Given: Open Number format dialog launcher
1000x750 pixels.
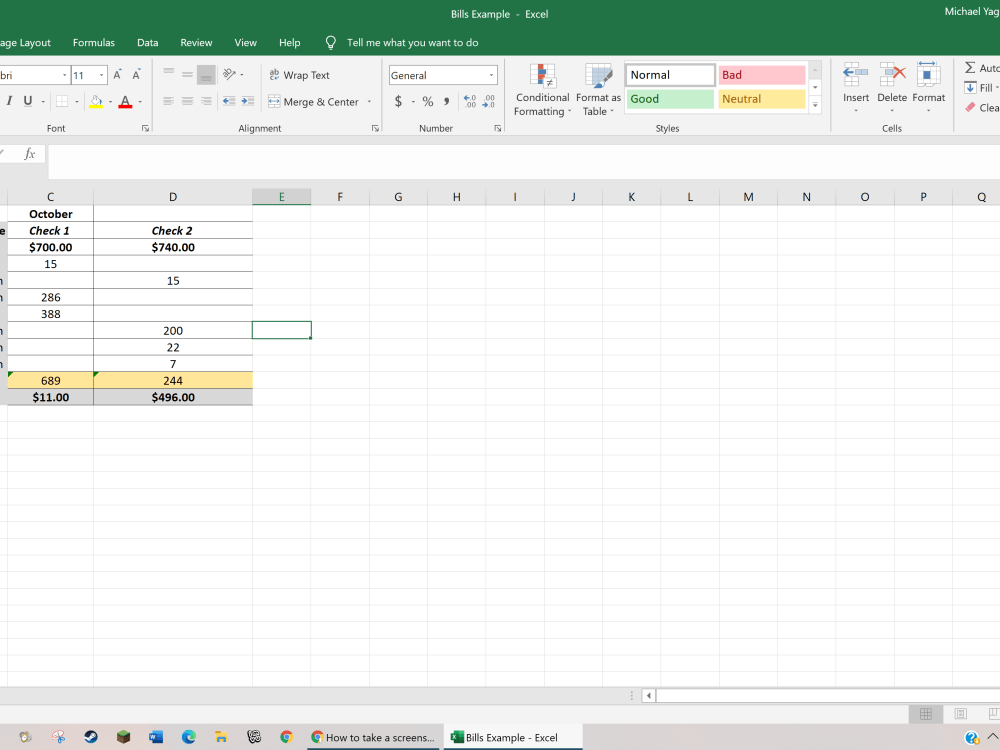Looking at the screenshot, I should tap(497, 128).
